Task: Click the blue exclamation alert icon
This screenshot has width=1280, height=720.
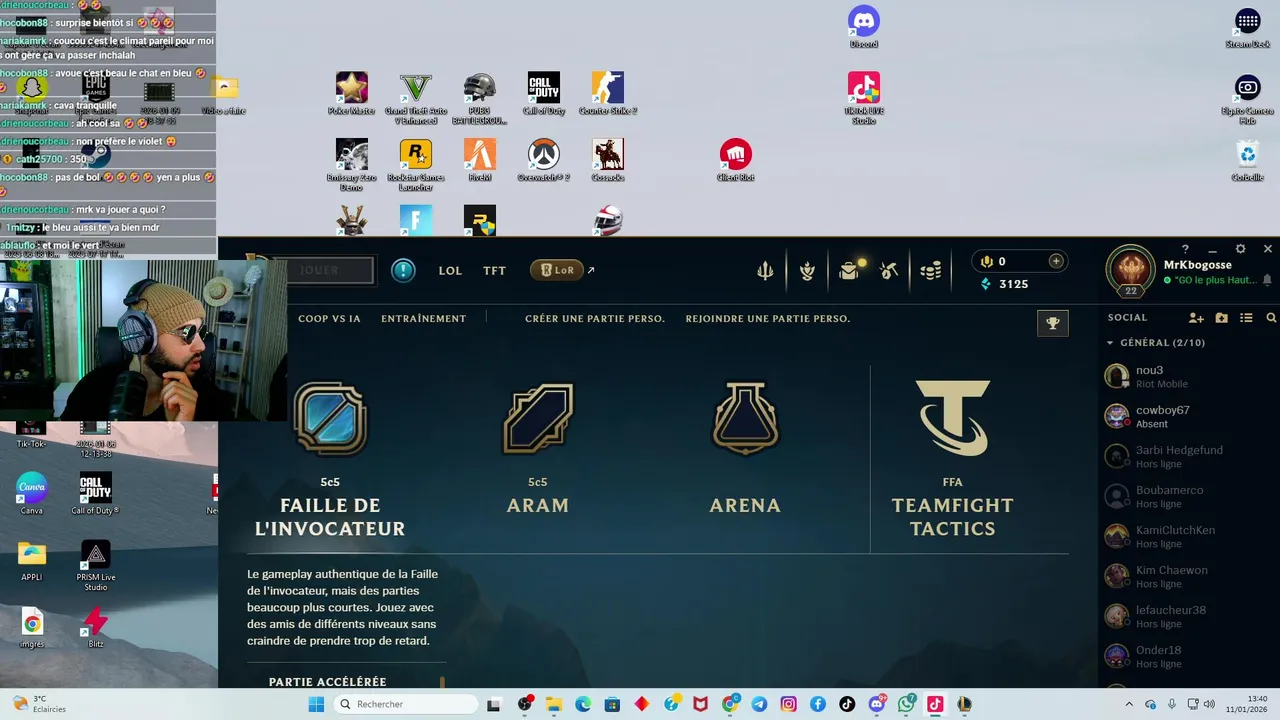Action: pos(403,270)
